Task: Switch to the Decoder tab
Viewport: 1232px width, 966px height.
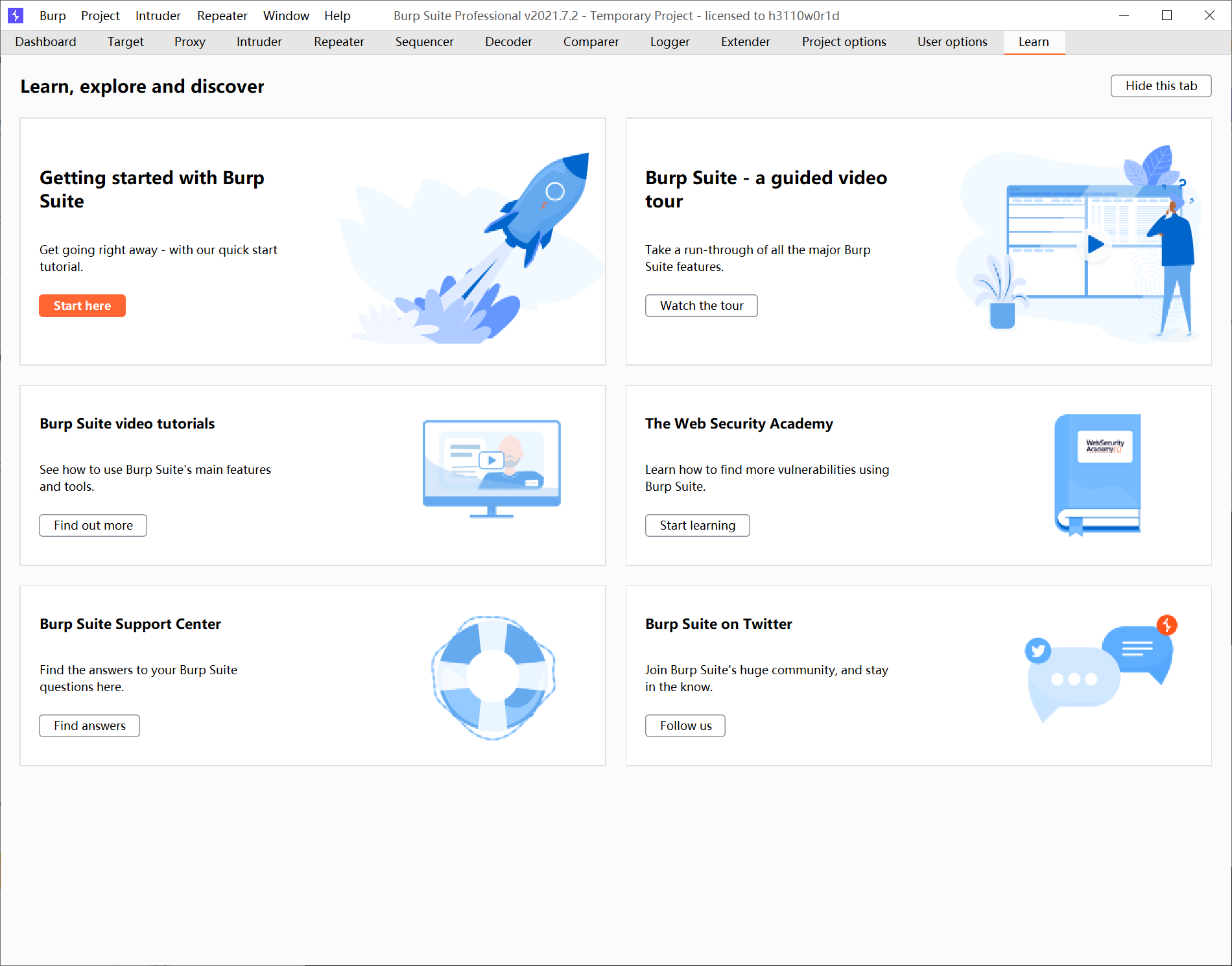Action: click(x=509, y=42)
